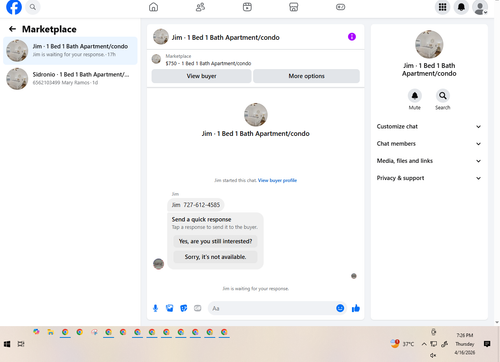
Task: Open the account profile avatar menu
Action: click(x=480, y=7)
